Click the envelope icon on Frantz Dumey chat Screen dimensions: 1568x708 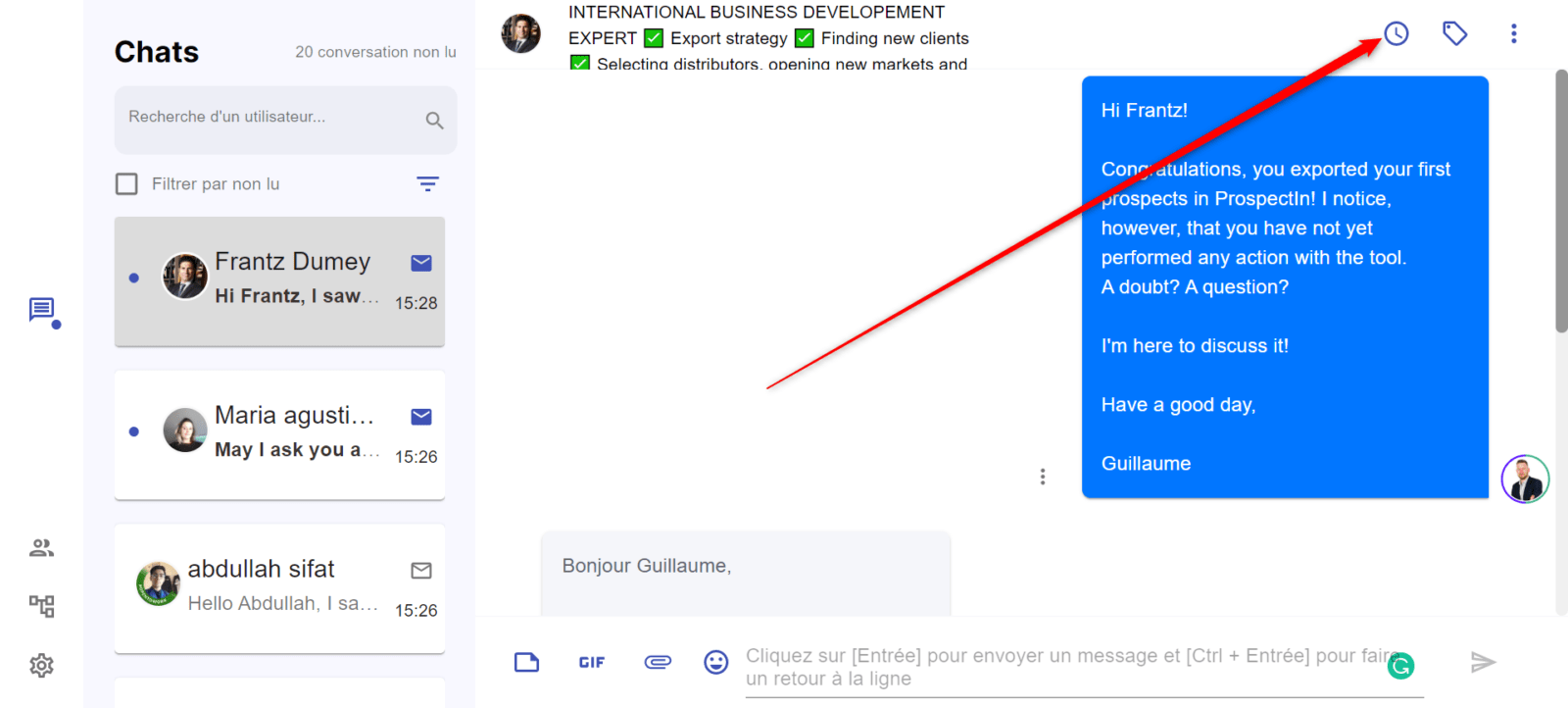pyautogui.click(x=421, y=263)
